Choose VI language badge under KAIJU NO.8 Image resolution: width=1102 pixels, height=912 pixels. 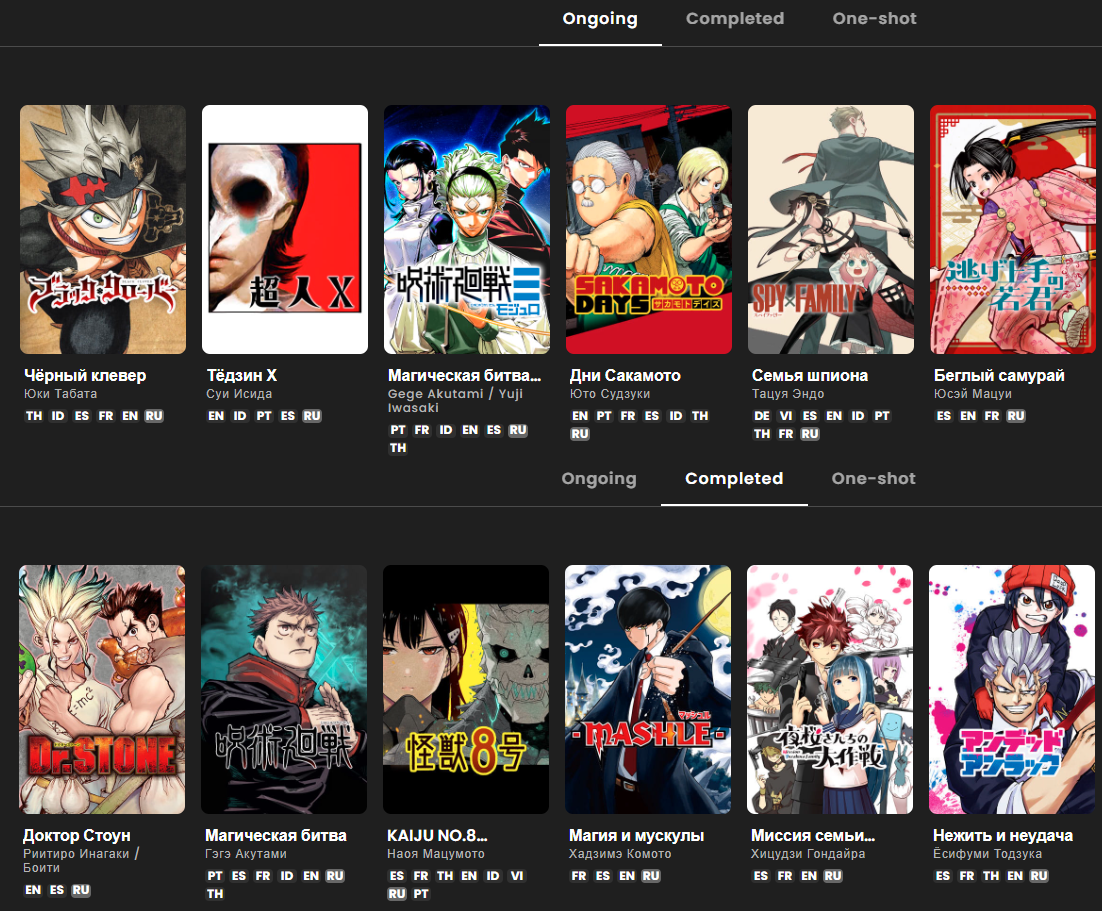pos(517,876)
